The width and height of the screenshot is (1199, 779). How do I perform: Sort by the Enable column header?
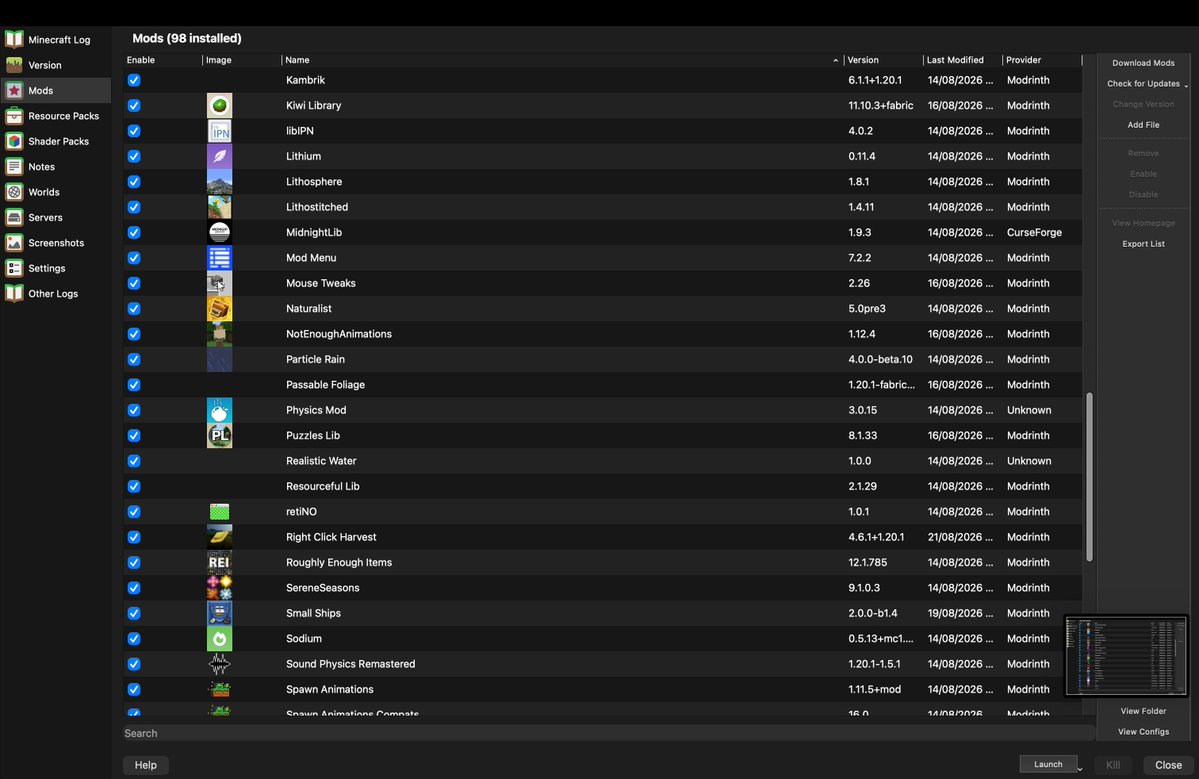pyautogui.click(x=163, y=60)
